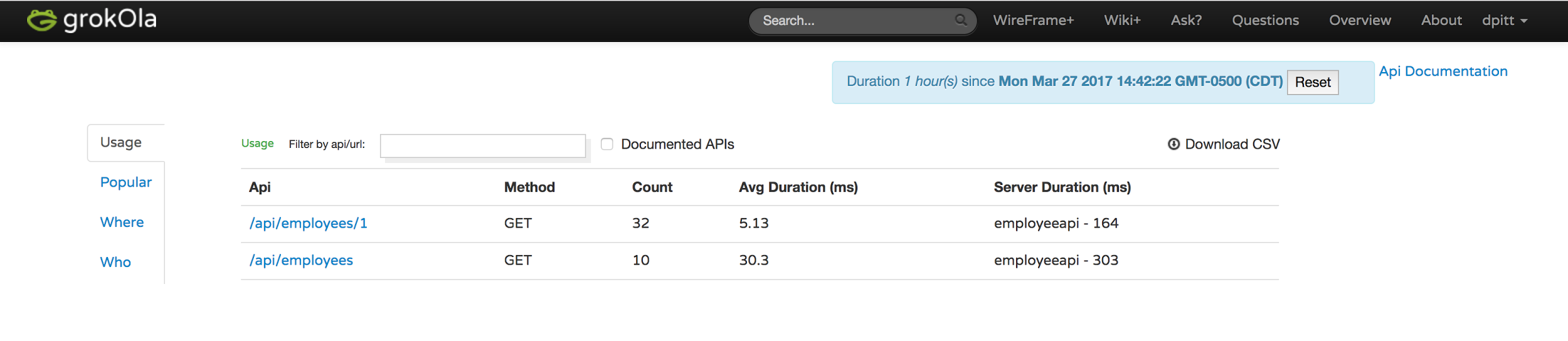
Task: Open the dpitt user dropdown
Action: [1505, 20]
